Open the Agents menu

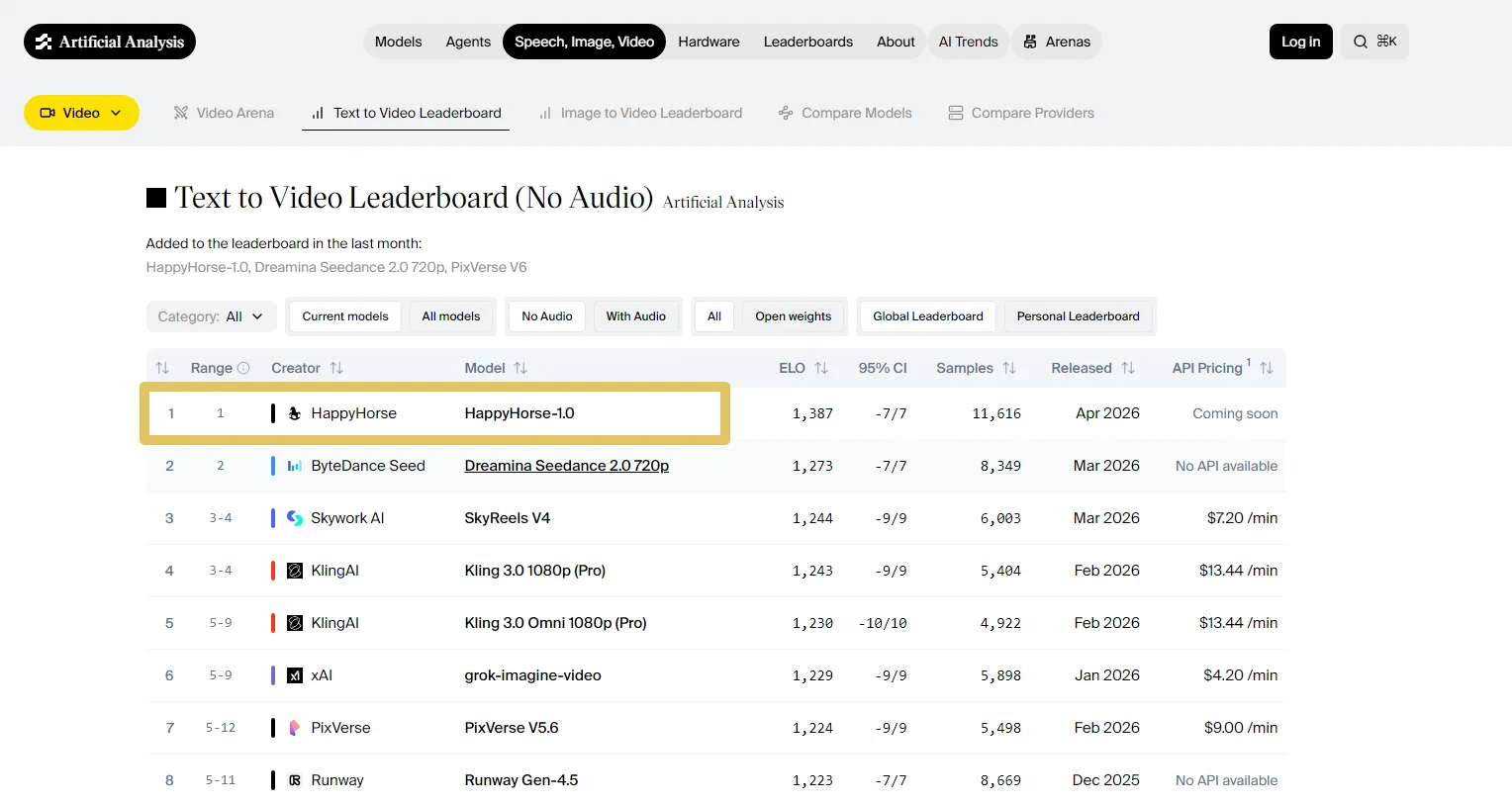468,42
